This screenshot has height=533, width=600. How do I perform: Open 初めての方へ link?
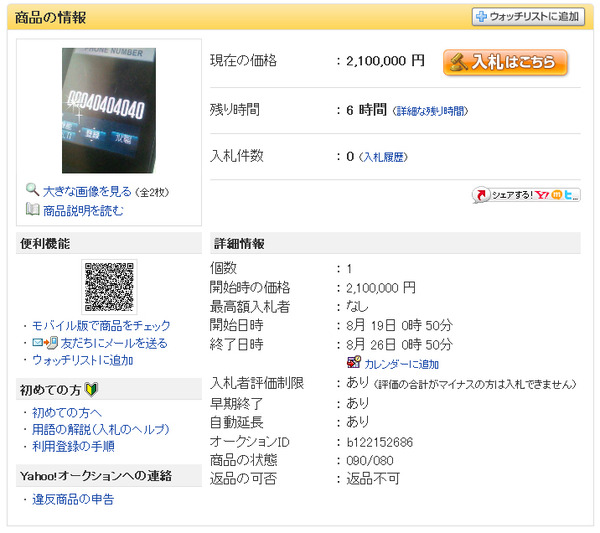pos(67,412)
